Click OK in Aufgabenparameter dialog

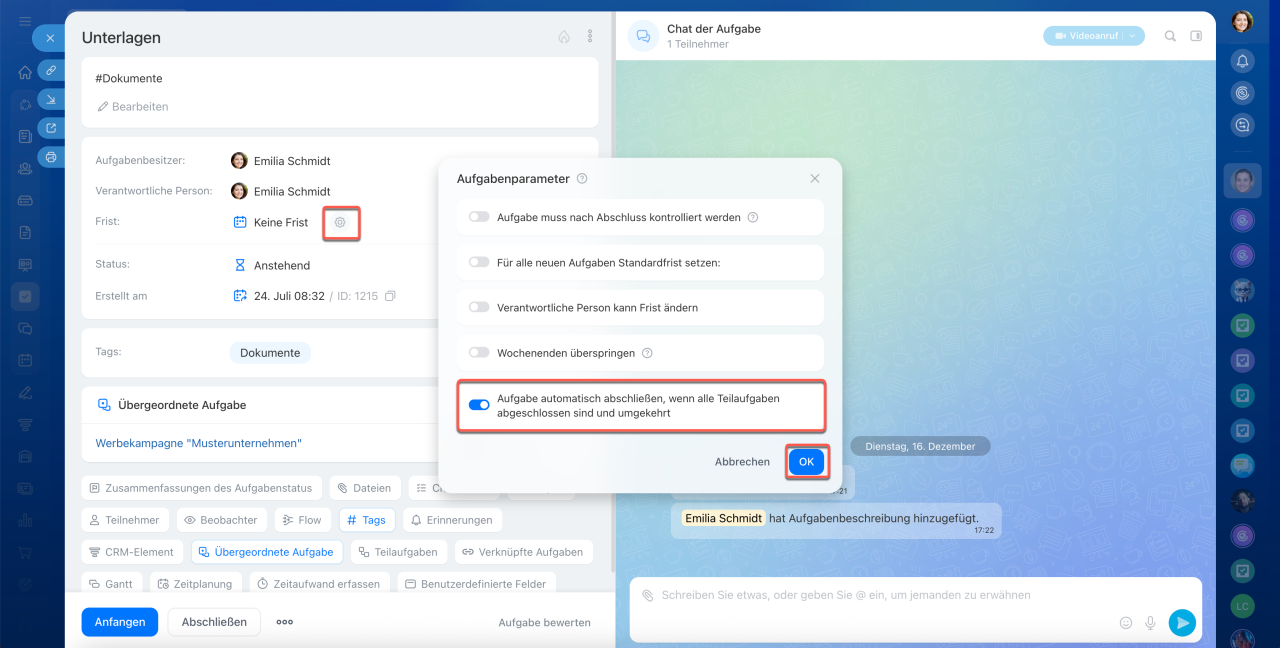click(807, 462)
